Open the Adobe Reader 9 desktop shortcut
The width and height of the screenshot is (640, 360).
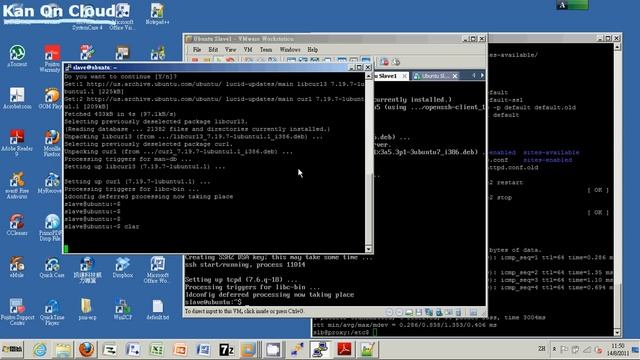(17, 143)
